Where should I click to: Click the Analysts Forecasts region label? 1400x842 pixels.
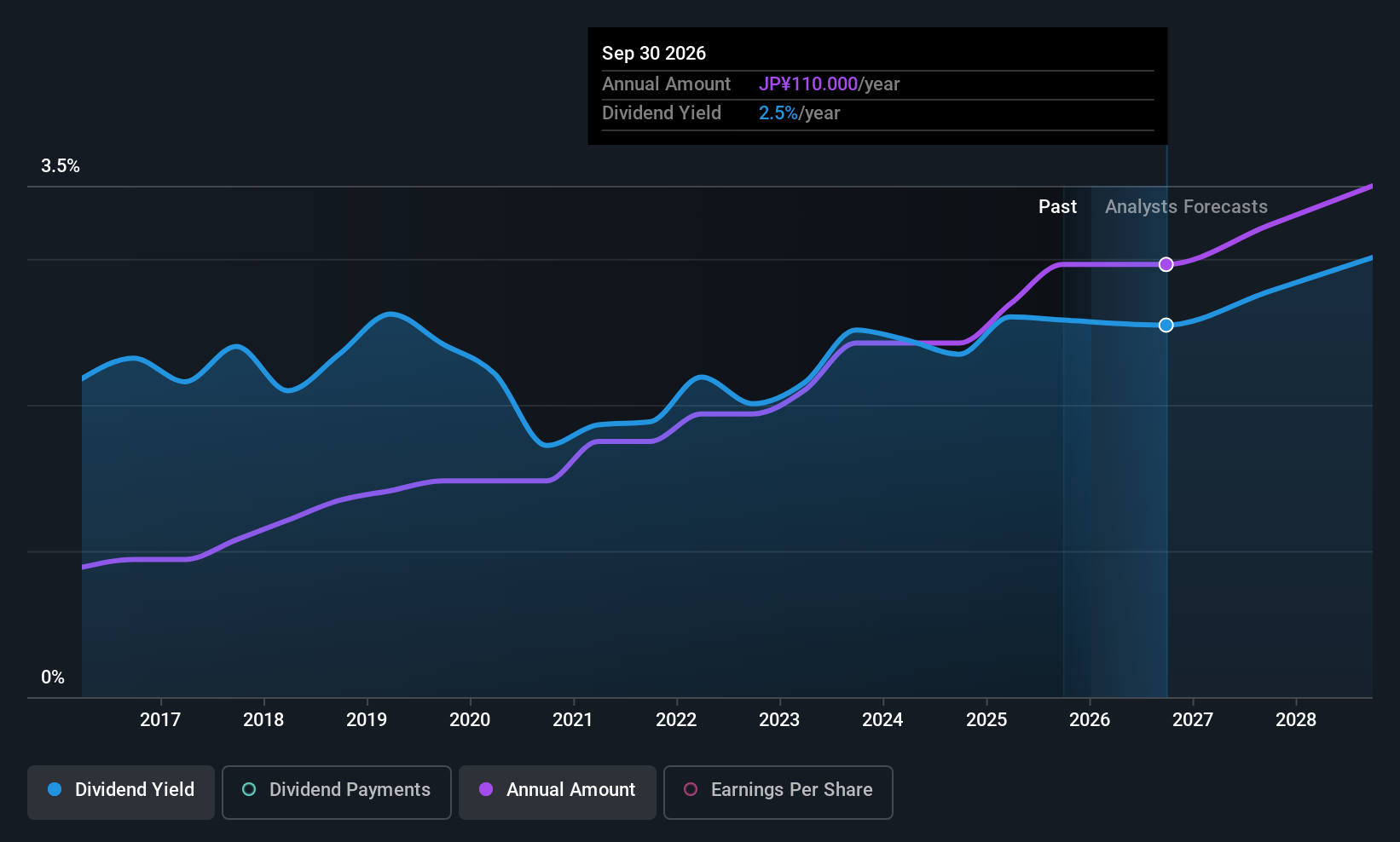[x=1186, y=207]
